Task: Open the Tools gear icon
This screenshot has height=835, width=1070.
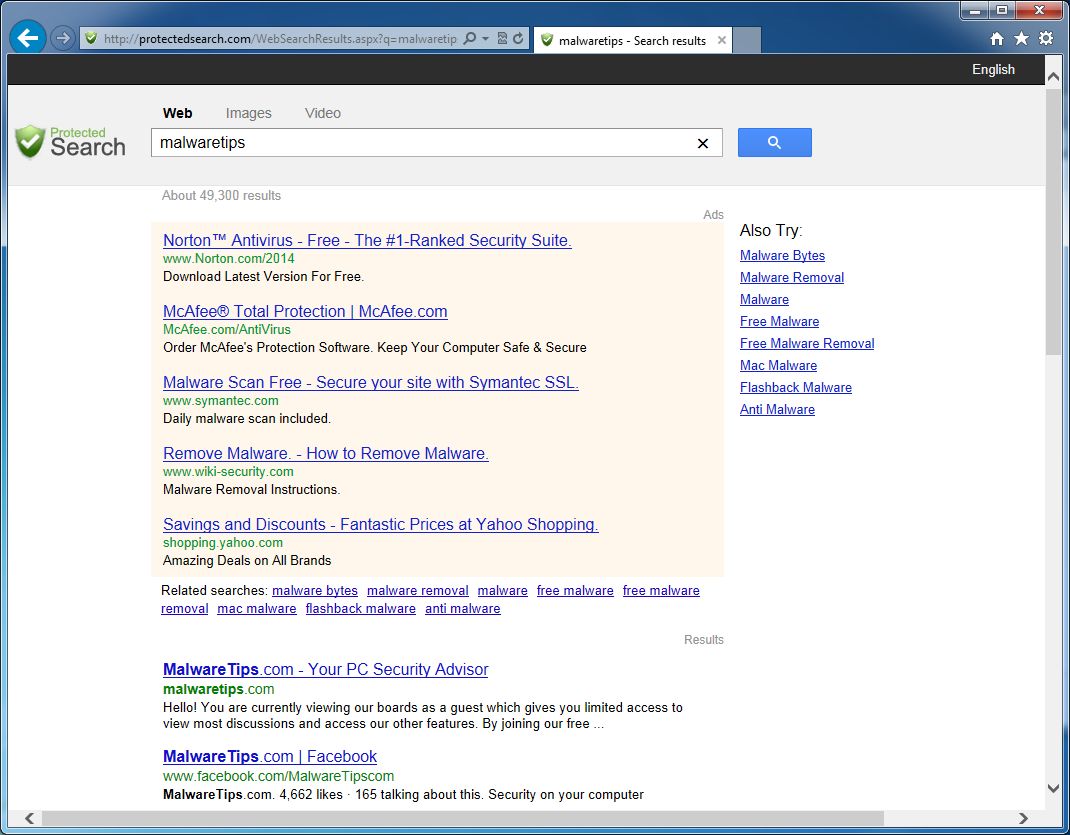Action: point(1046,39)
